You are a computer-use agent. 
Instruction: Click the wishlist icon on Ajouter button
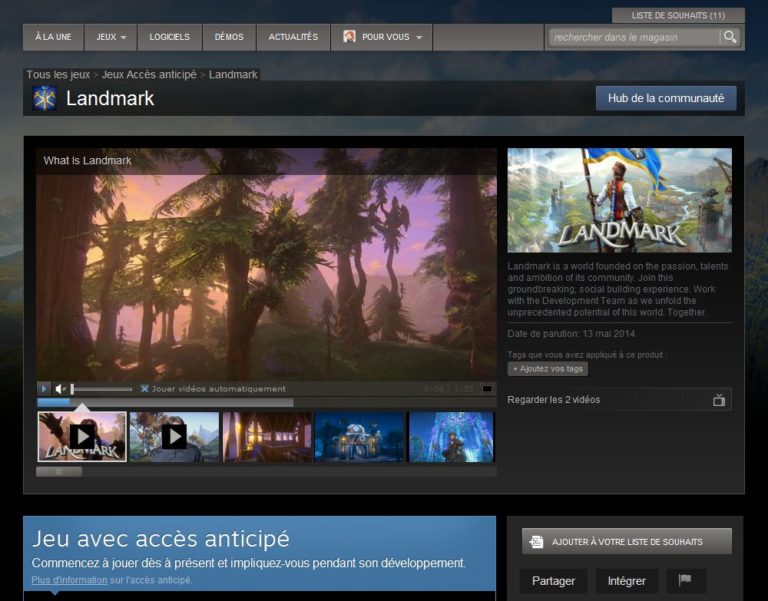click(x=536, y=542)
